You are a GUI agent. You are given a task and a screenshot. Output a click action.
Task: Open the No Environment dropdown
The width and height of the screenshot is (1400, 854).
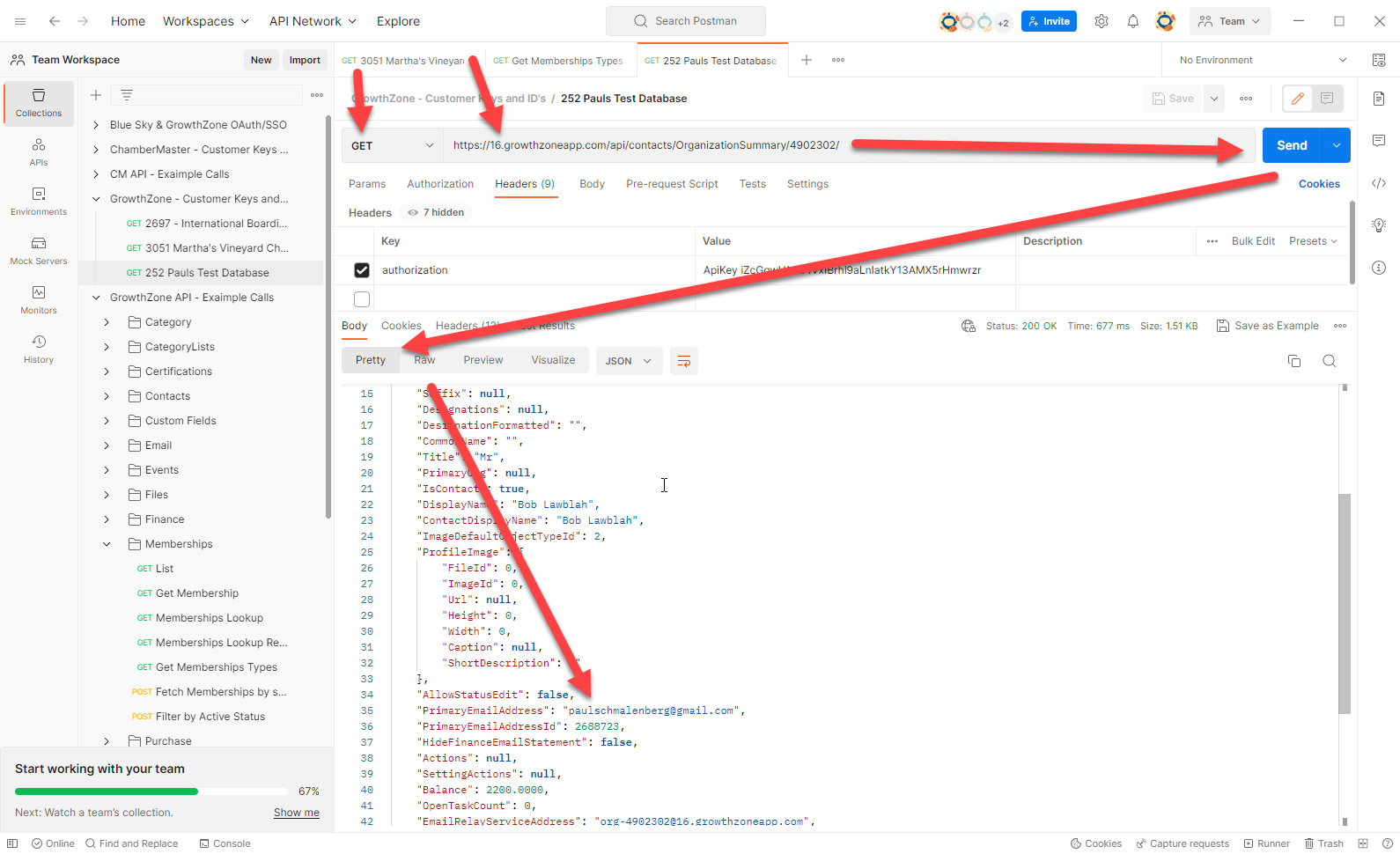(1263, 60)
